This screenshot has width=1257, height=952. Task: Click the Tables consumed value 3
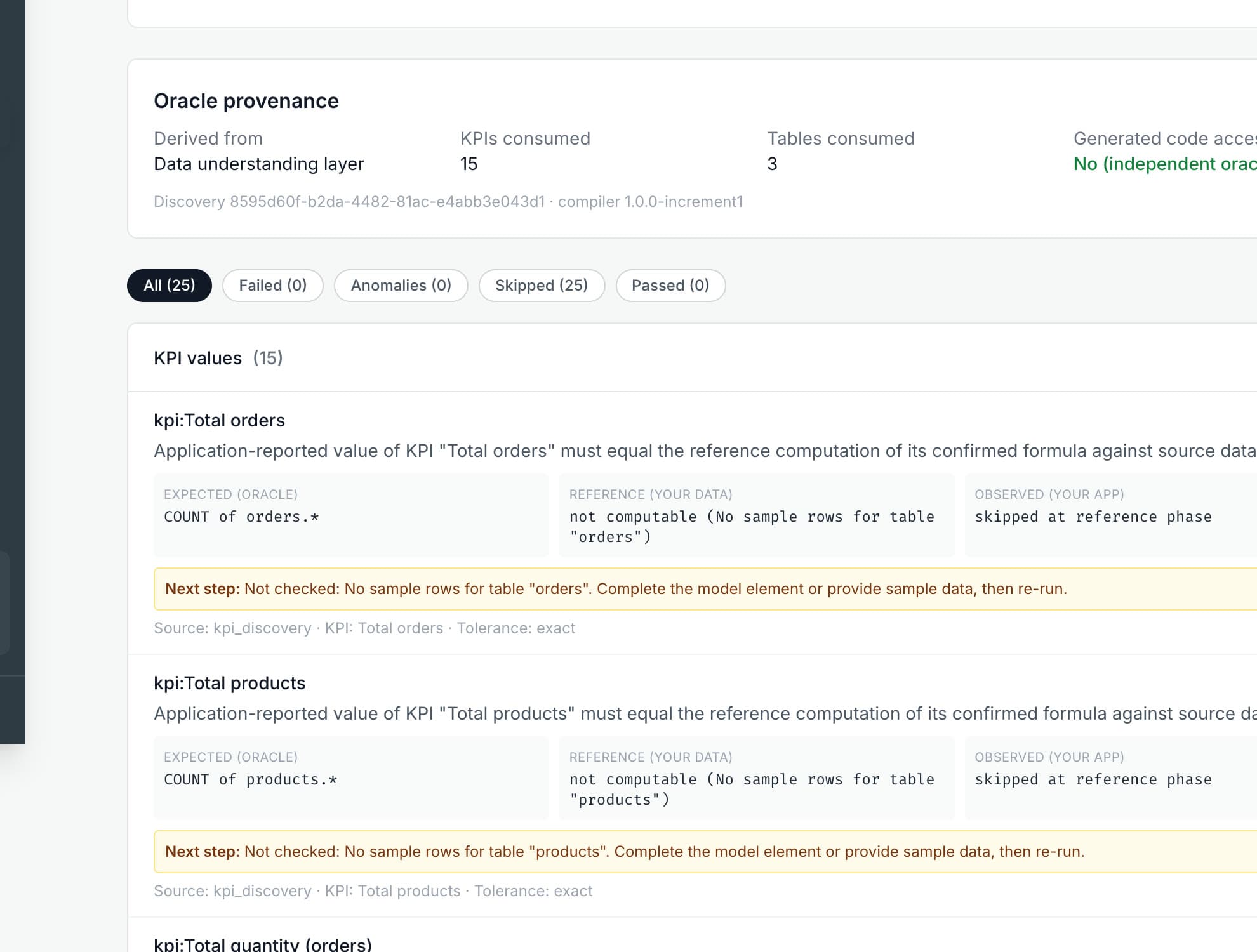pos(772,164)
